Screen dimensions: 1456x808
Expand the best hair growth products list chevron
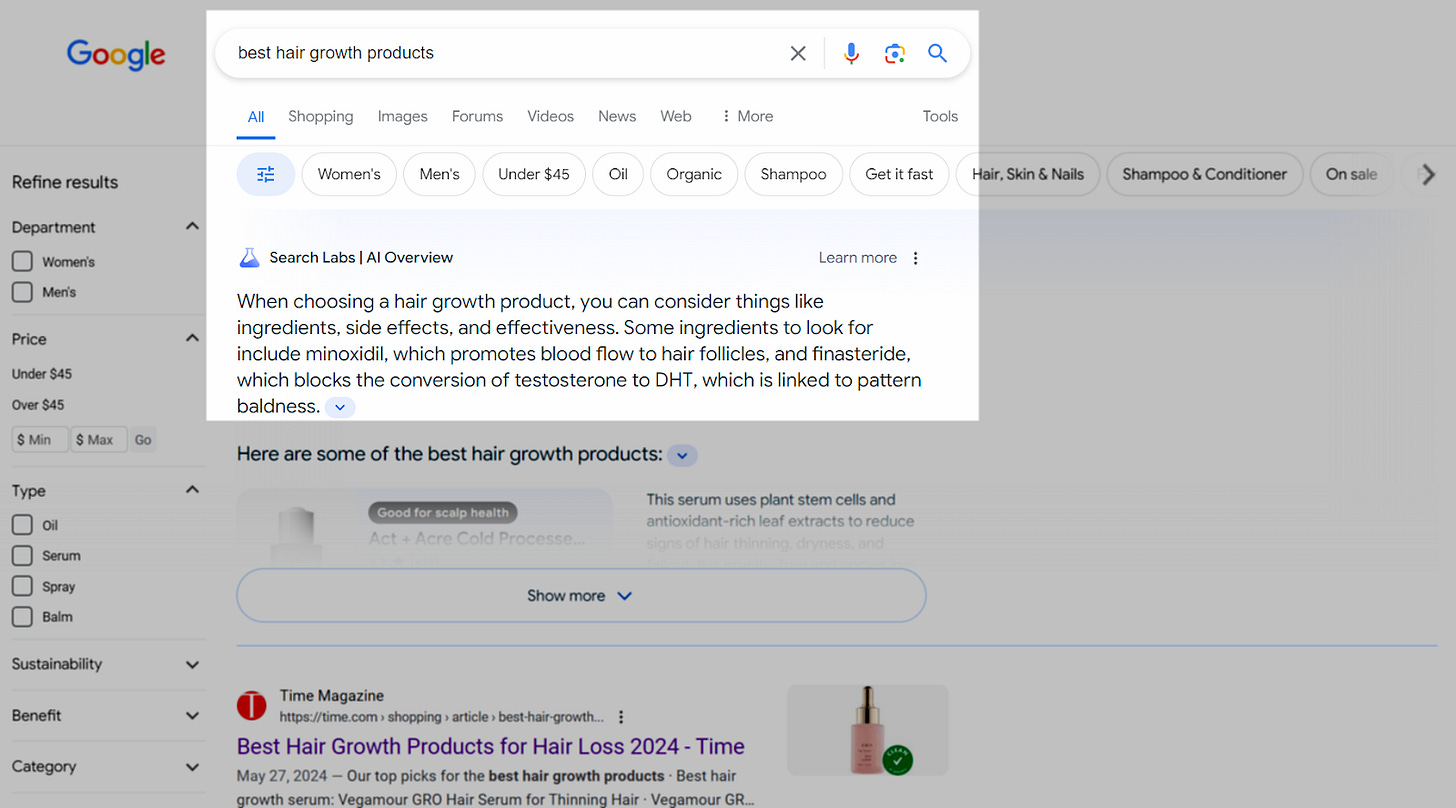pyautogui.click(x=682, y=455)
